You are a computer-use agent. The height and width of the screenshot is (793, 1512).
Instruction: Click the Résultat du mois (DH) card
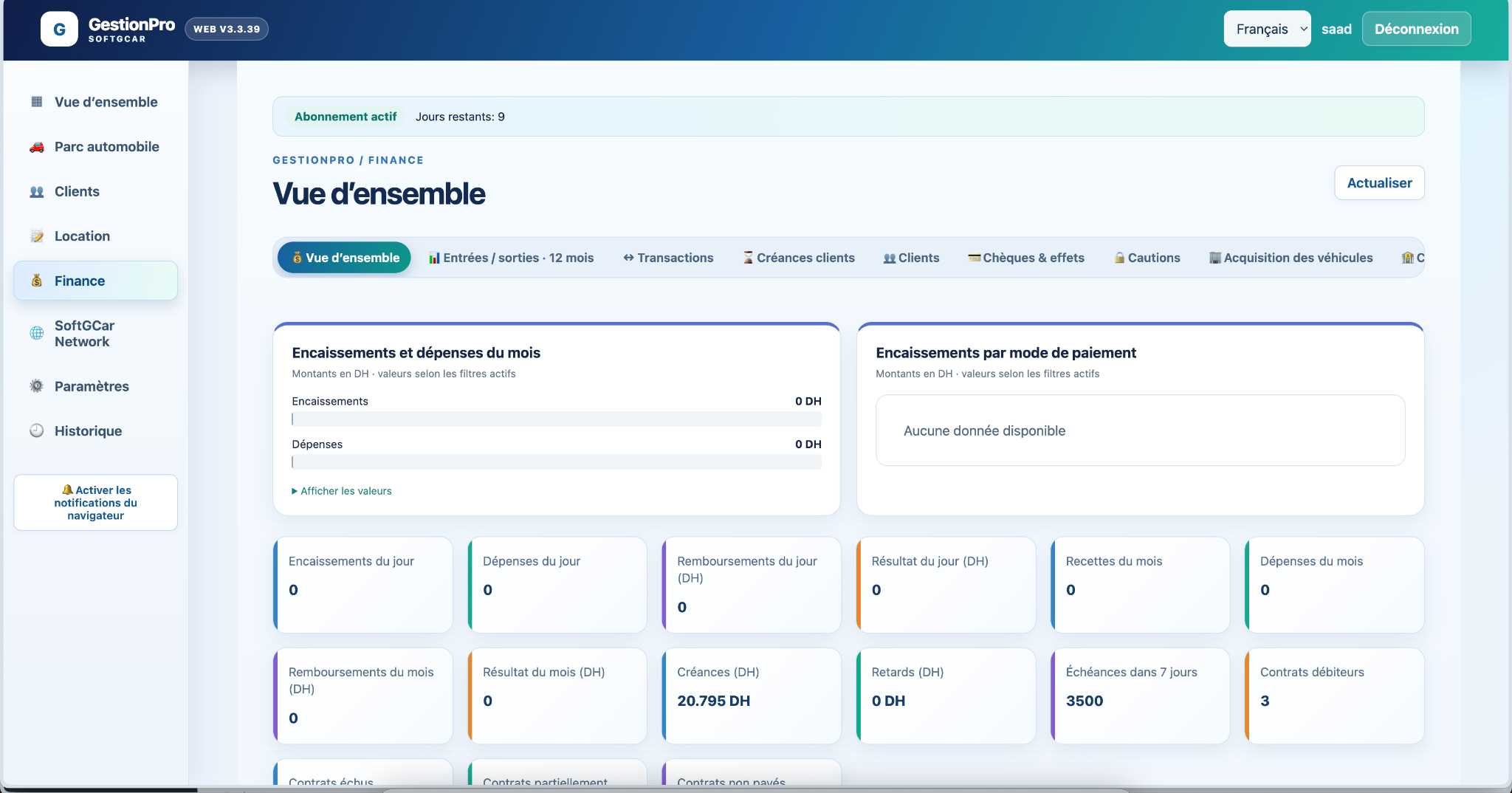click(557, 696)
